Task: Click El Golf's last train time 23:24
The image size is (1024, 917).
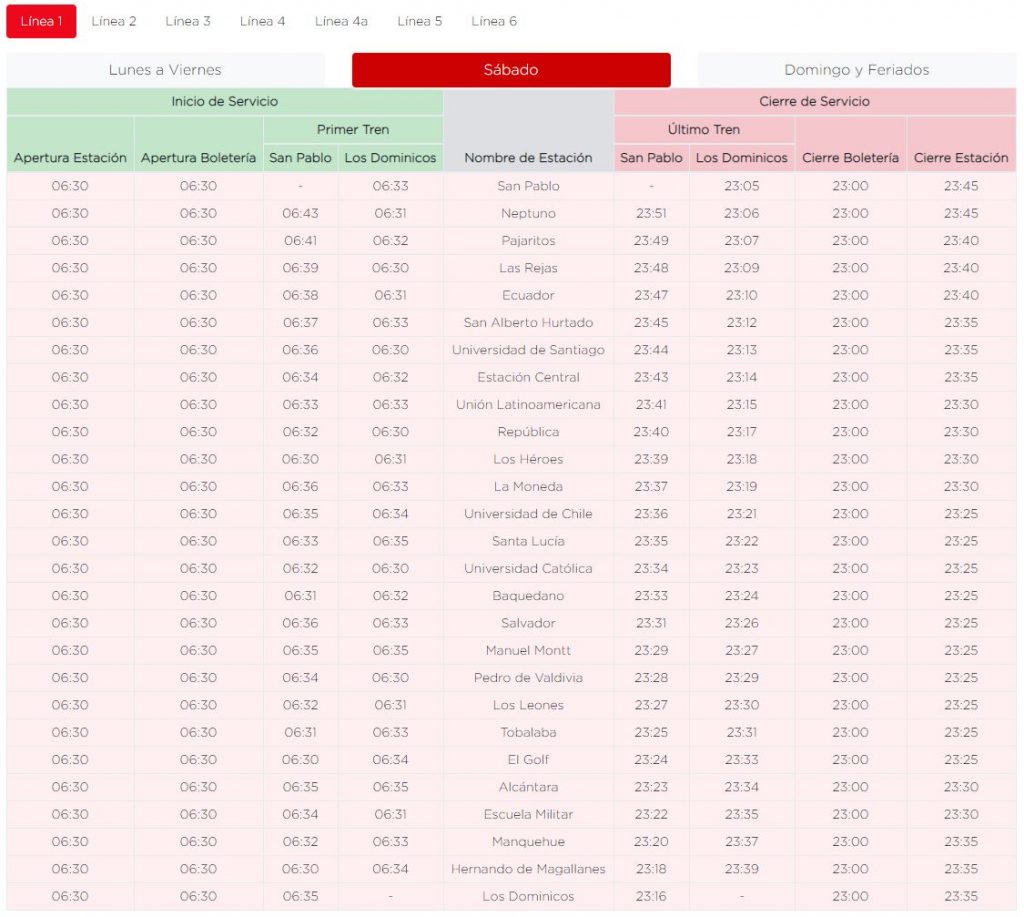Action: pos(651,760)
